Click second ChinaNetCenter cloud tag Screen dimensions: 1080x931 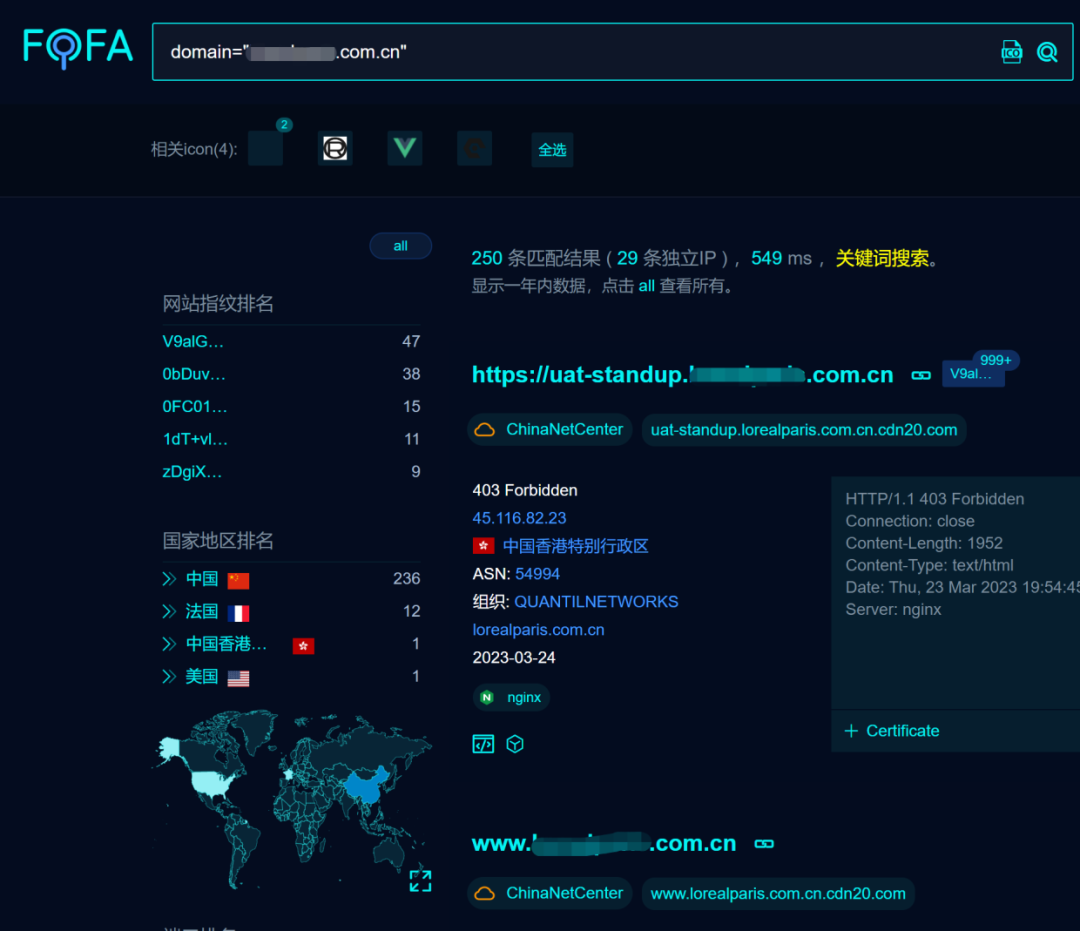(550, 893)
